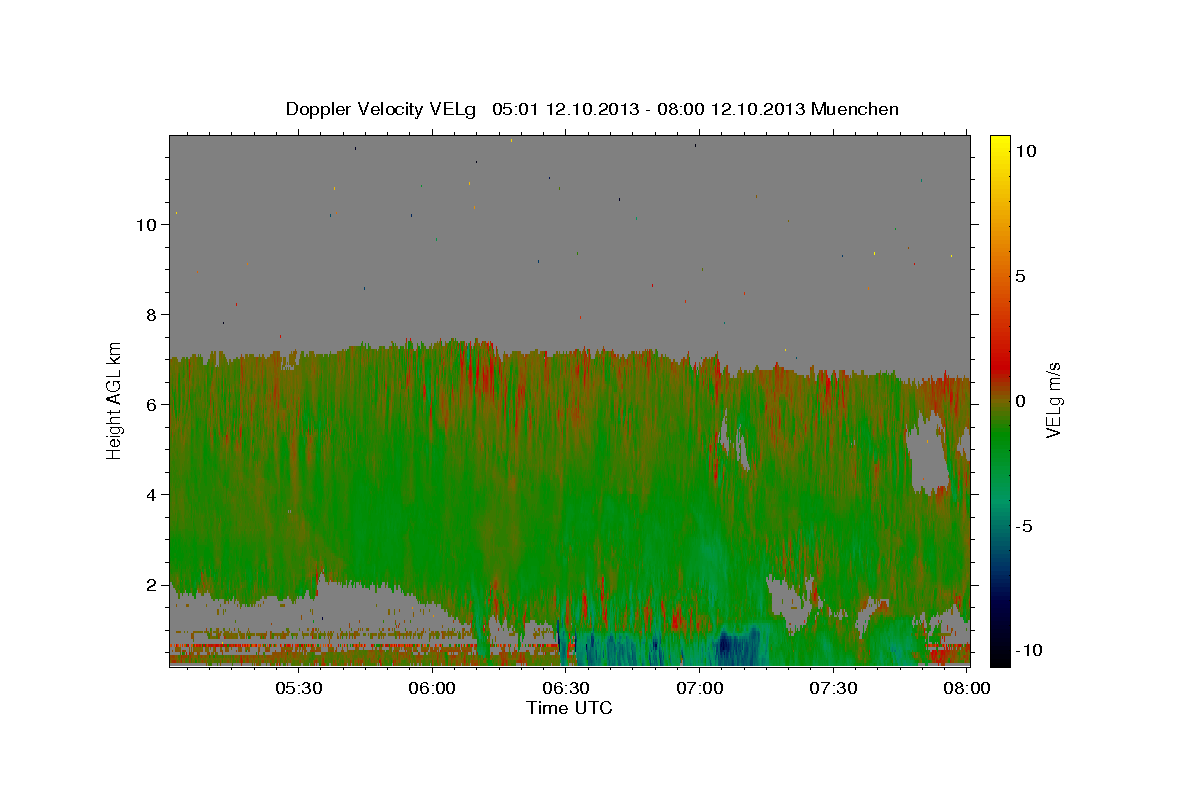The width and height of the screenshot is (1200, 800).
Task: Click the height tick label 2
Action: (152, 584)
